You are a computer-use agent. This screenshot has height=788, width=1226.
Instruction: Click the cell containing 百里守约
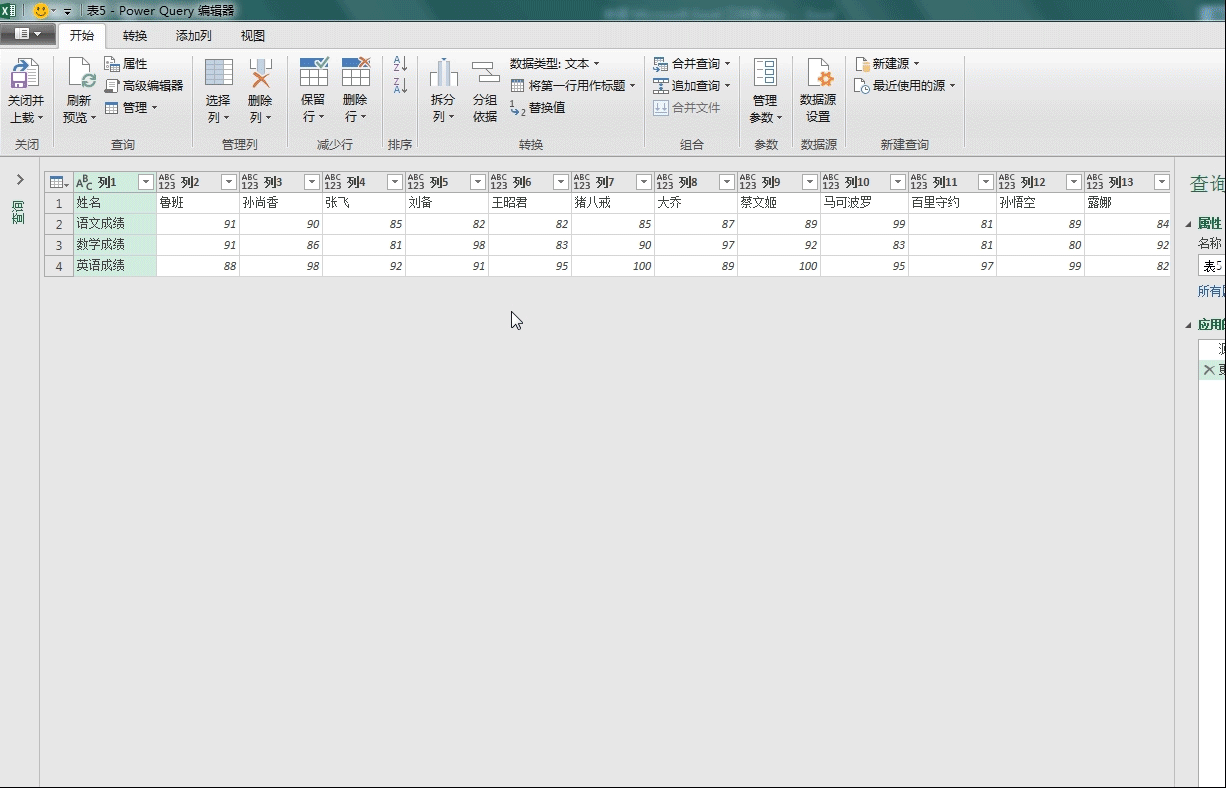pyautogui.click(x=952, y=203)
